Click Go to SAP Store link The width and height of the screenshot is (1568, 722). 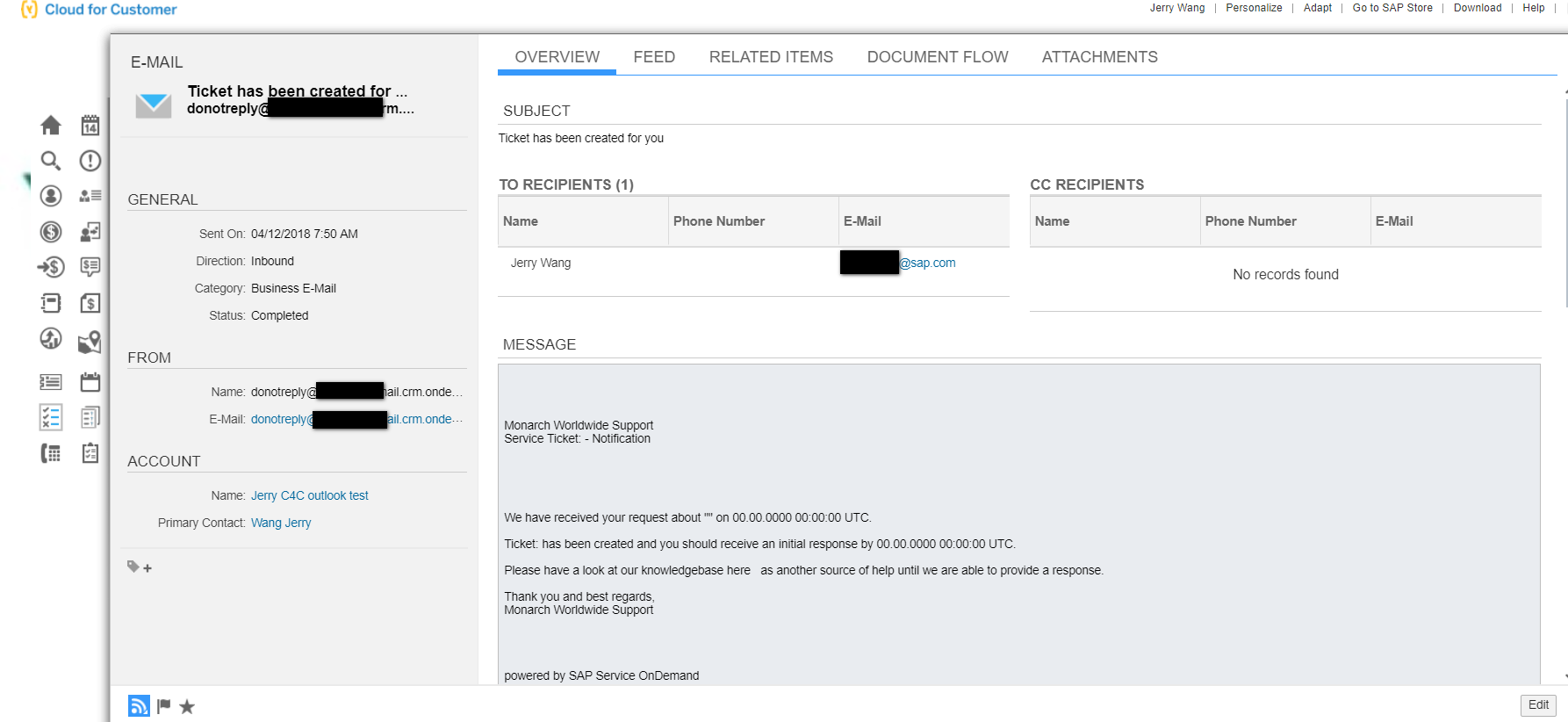(x=1392, y=8)
